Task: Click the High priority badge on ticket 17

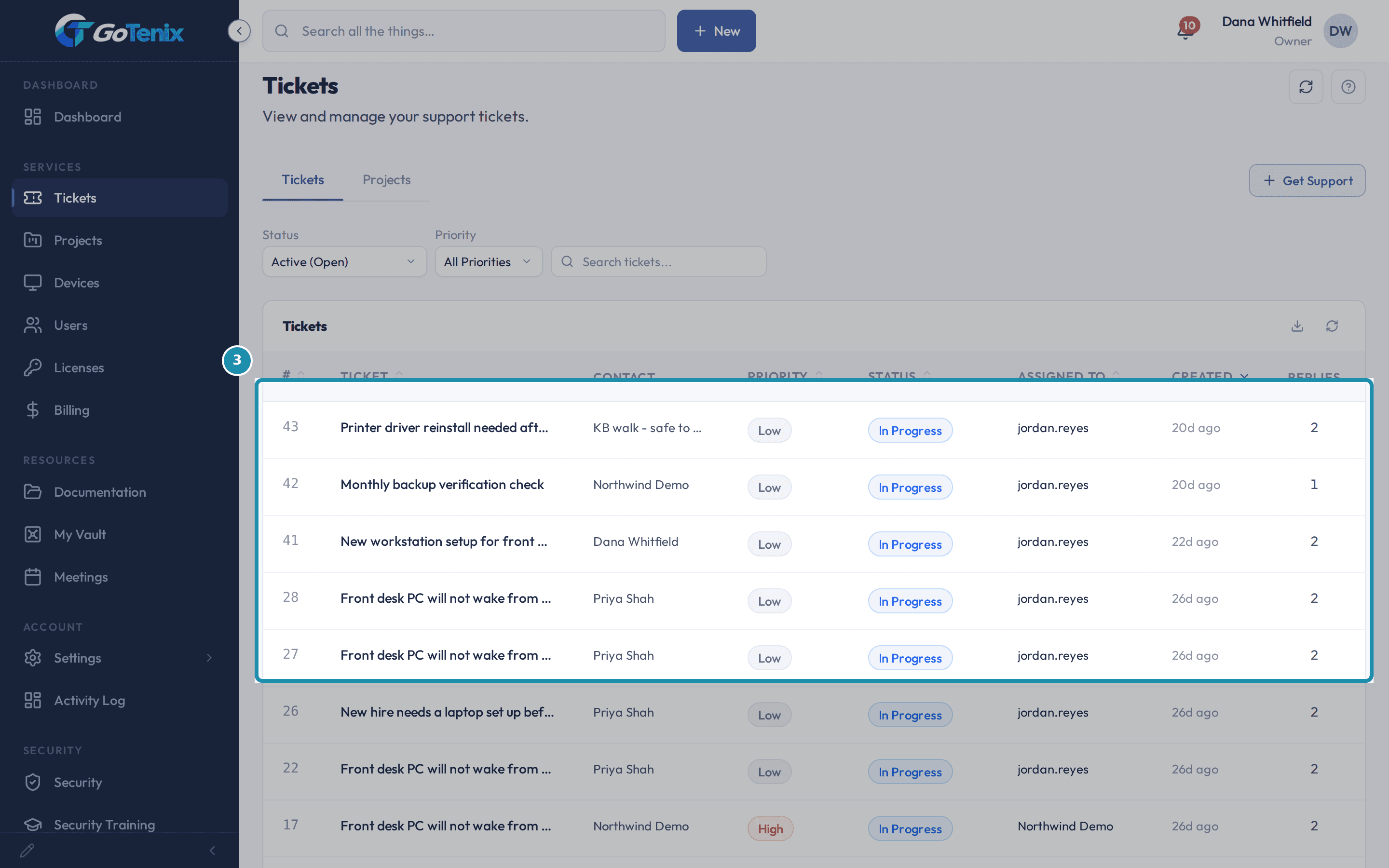Action: click(770, 829)
